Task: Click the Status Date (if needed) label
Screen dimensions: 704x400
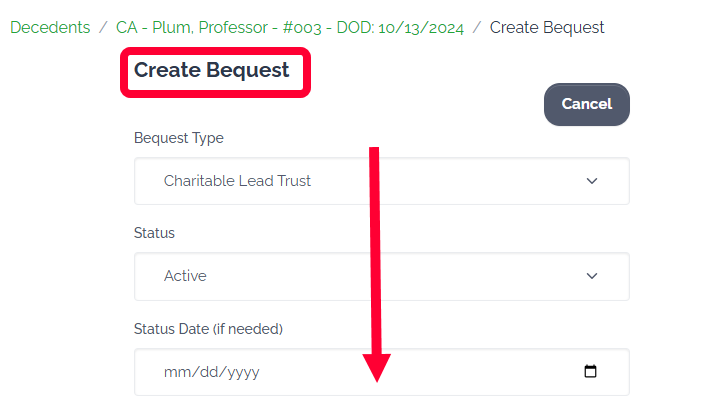Action: [x=209, y=329]
